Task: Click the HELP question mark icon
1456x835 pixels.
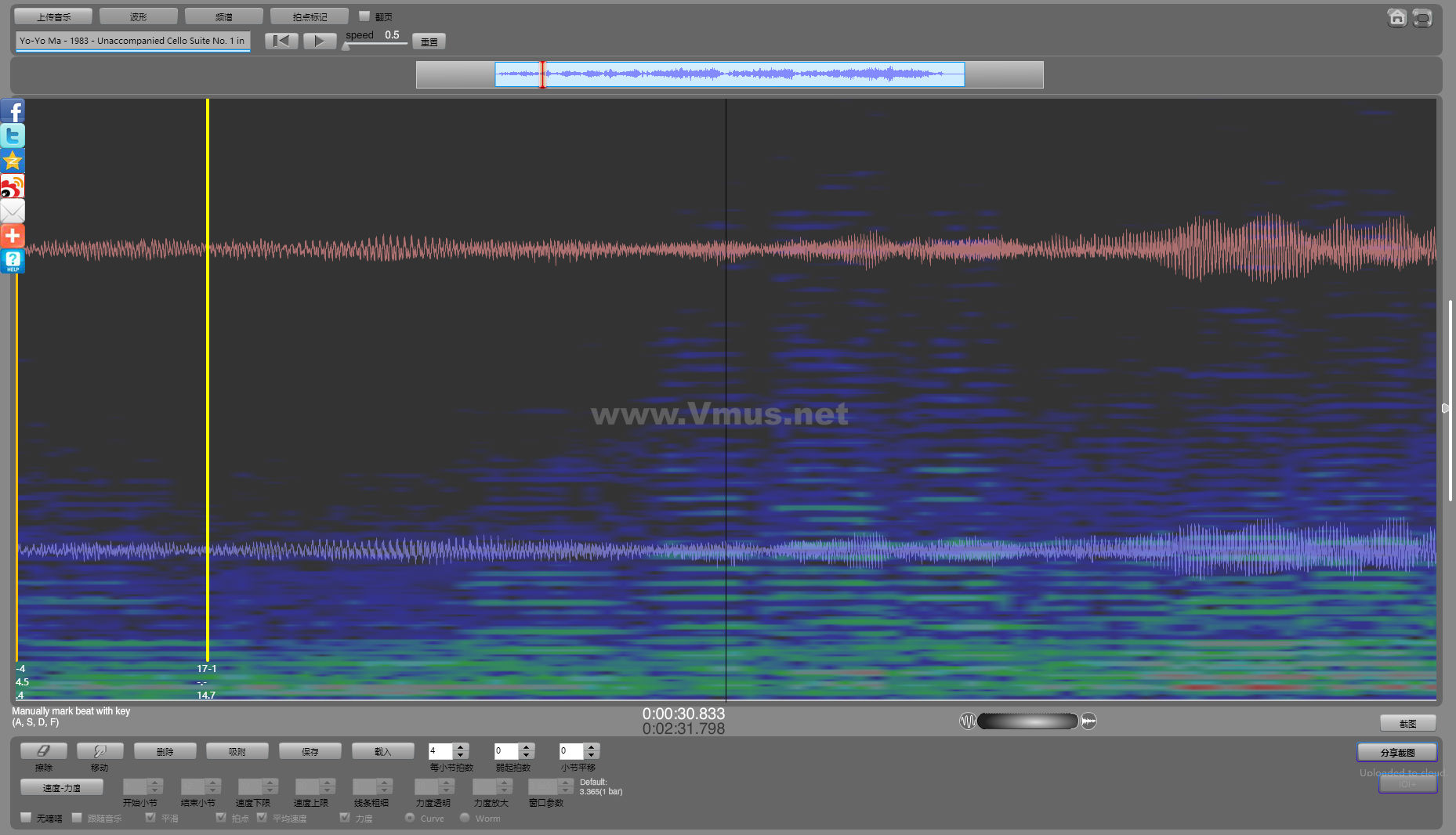Action: point(13,261)
